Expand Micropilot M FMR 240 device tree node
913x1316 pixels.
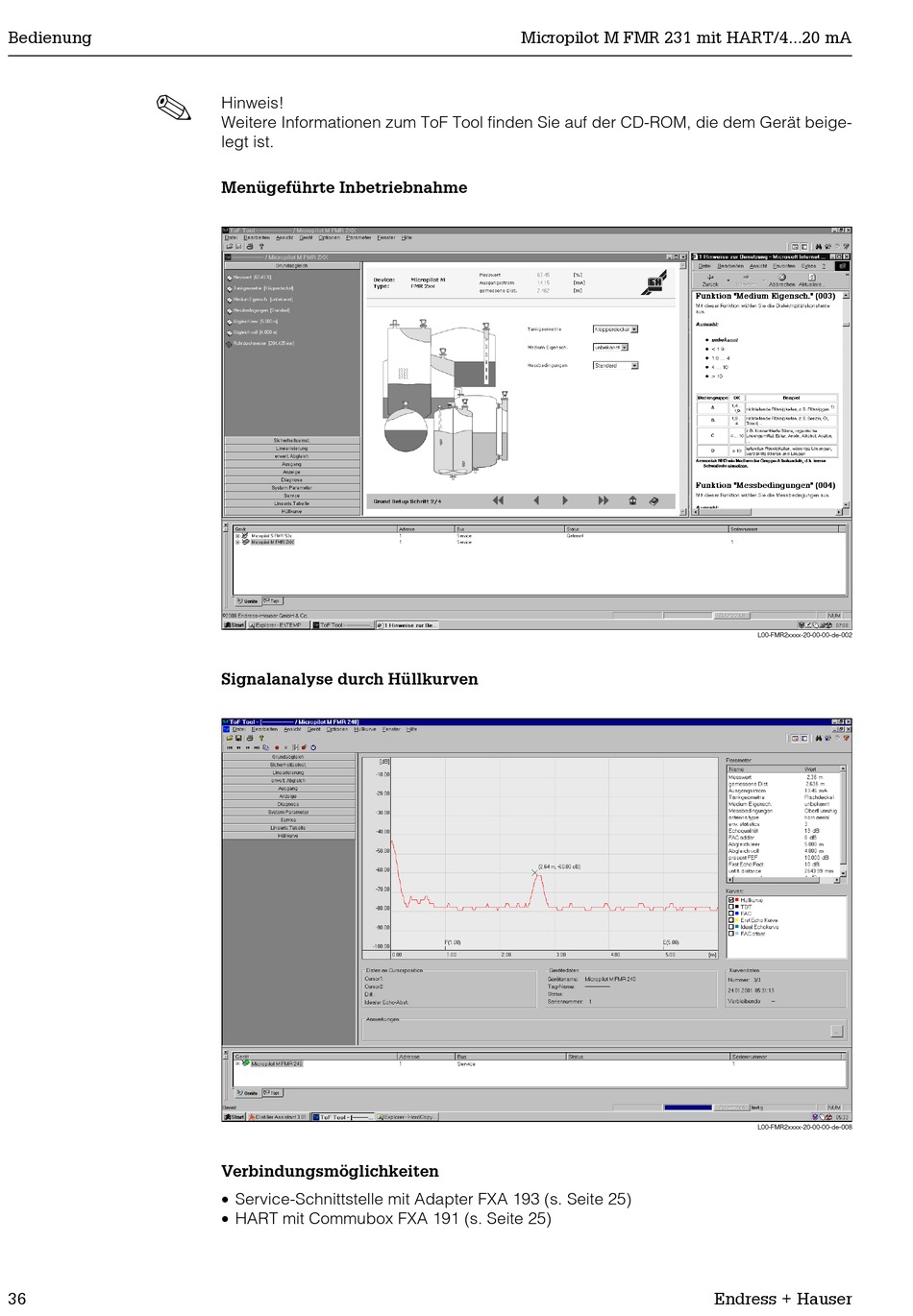click(x=237, y=1063)
